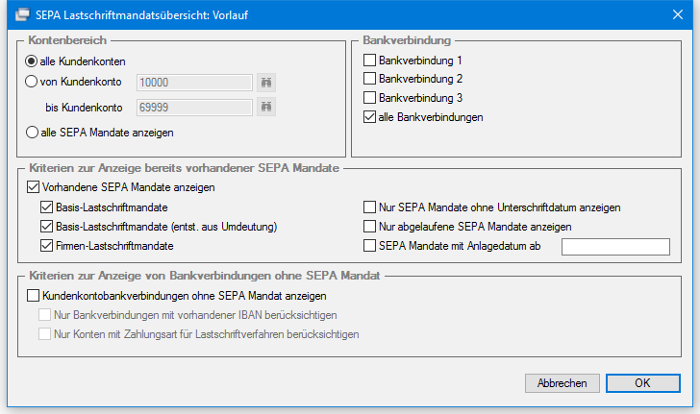The height and width of the screenshot is (414, 700).
Task: Confirm the dialog with OK
Action: pos(643,383)
